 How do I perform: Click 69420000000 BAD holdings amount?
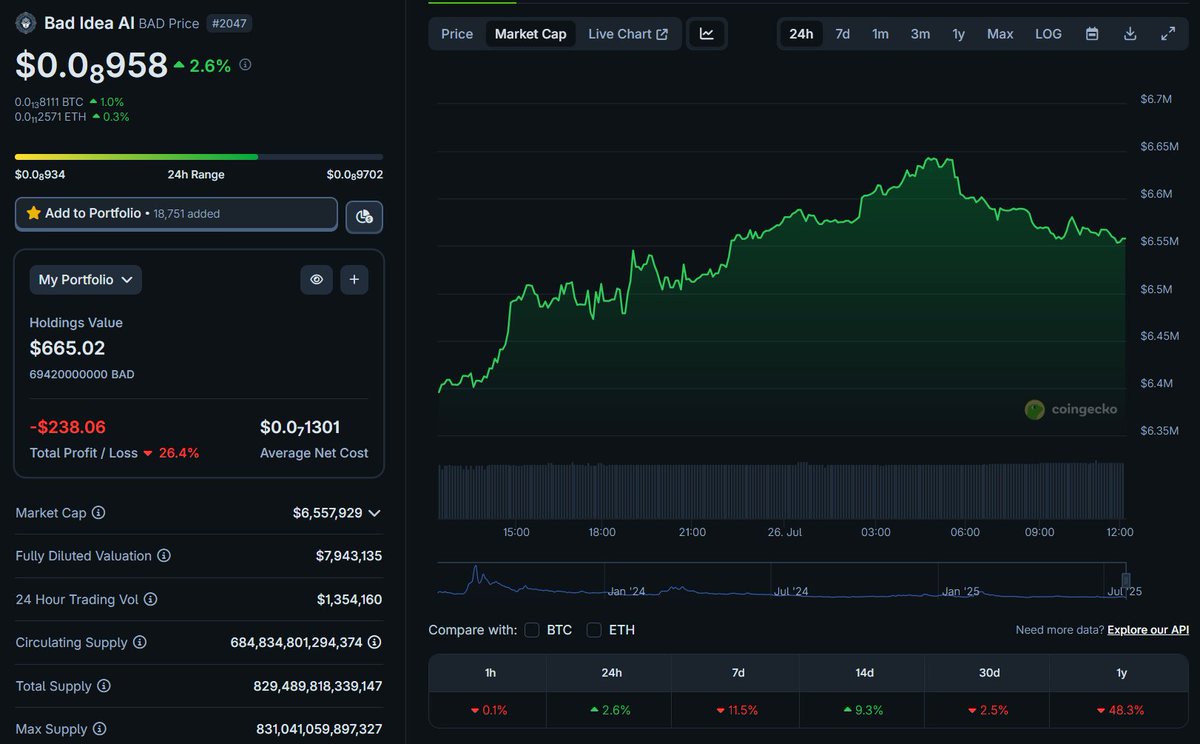(82, 374)
